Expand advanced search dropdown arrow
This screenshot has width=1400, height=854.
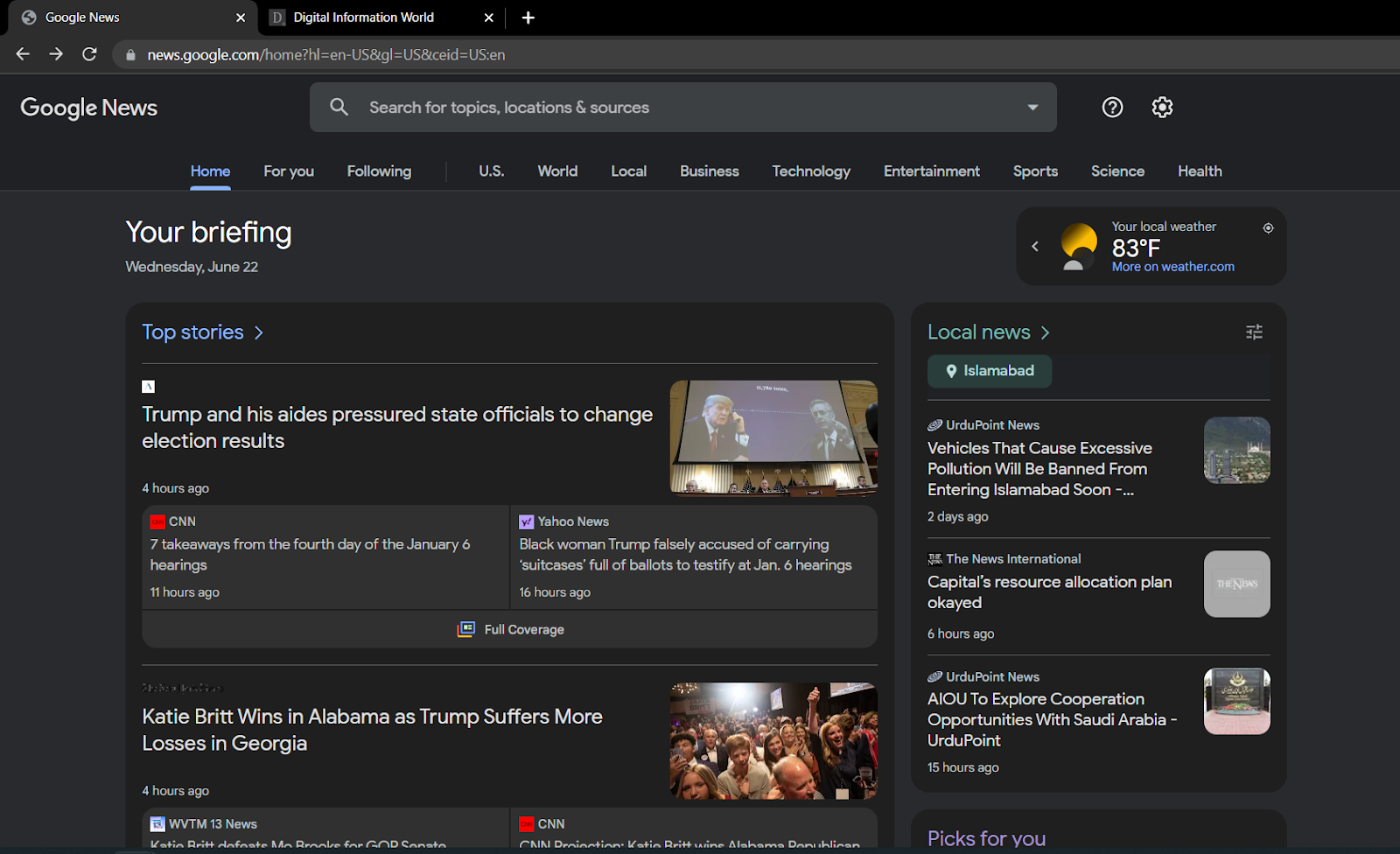1032,108
